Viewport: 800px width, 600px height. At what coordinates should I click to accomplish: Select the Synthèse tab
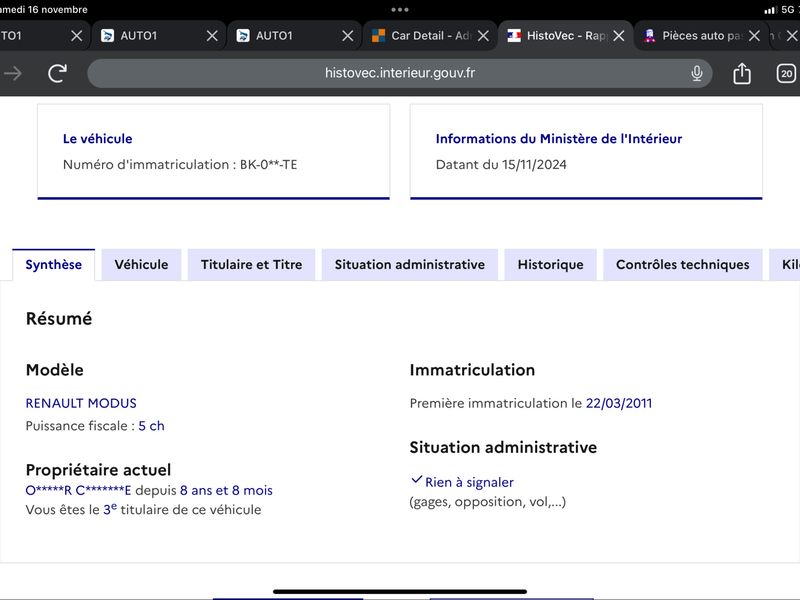point(54,265)
